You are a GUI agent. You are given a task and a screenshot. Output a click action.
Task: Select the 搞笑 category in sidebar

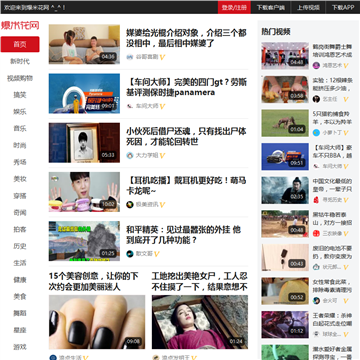point(20,95)
